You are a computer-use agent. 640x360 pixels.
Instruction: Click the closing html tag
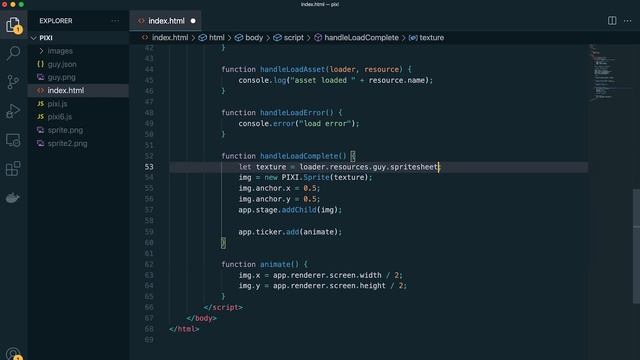point(184,329)
